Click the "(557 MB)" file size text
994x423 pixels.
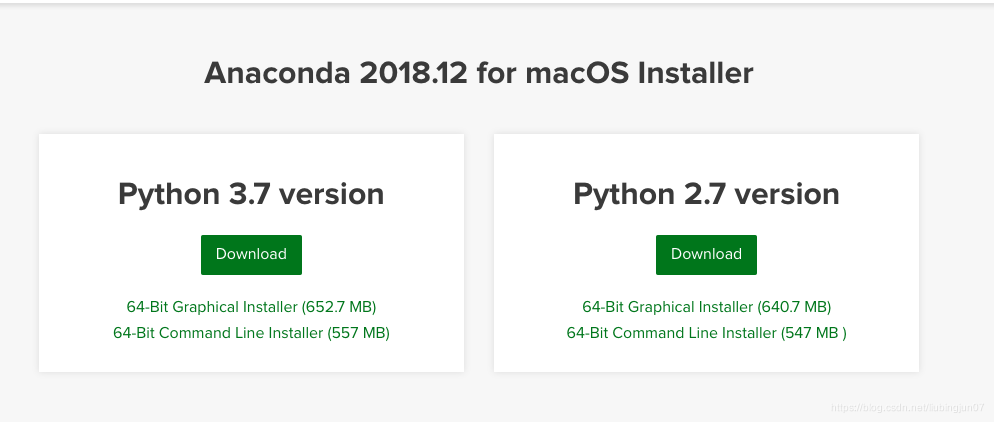(358, 333)
